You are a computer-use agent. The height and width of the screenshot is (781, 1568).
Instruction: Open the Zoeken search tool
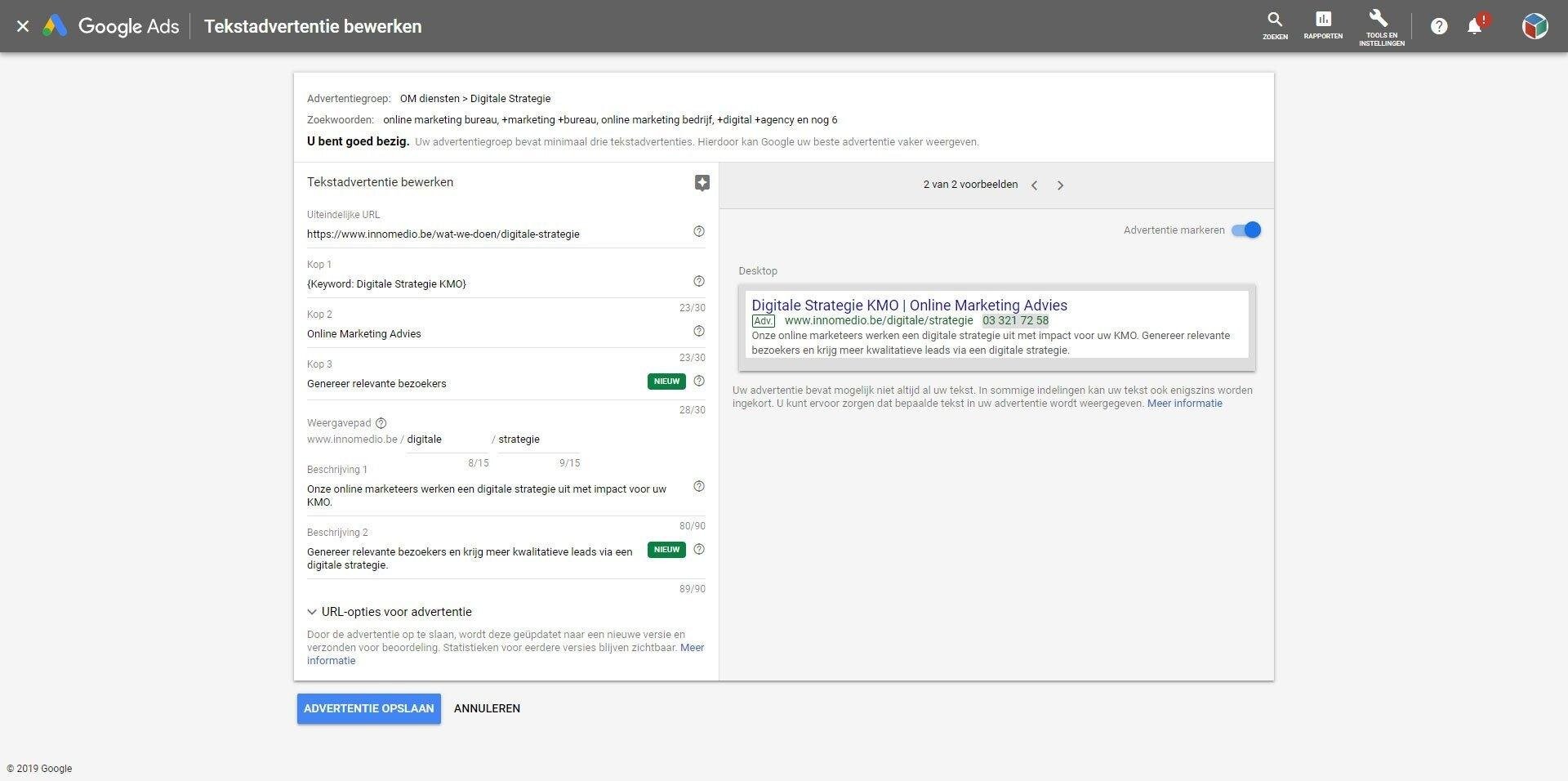1275,25
